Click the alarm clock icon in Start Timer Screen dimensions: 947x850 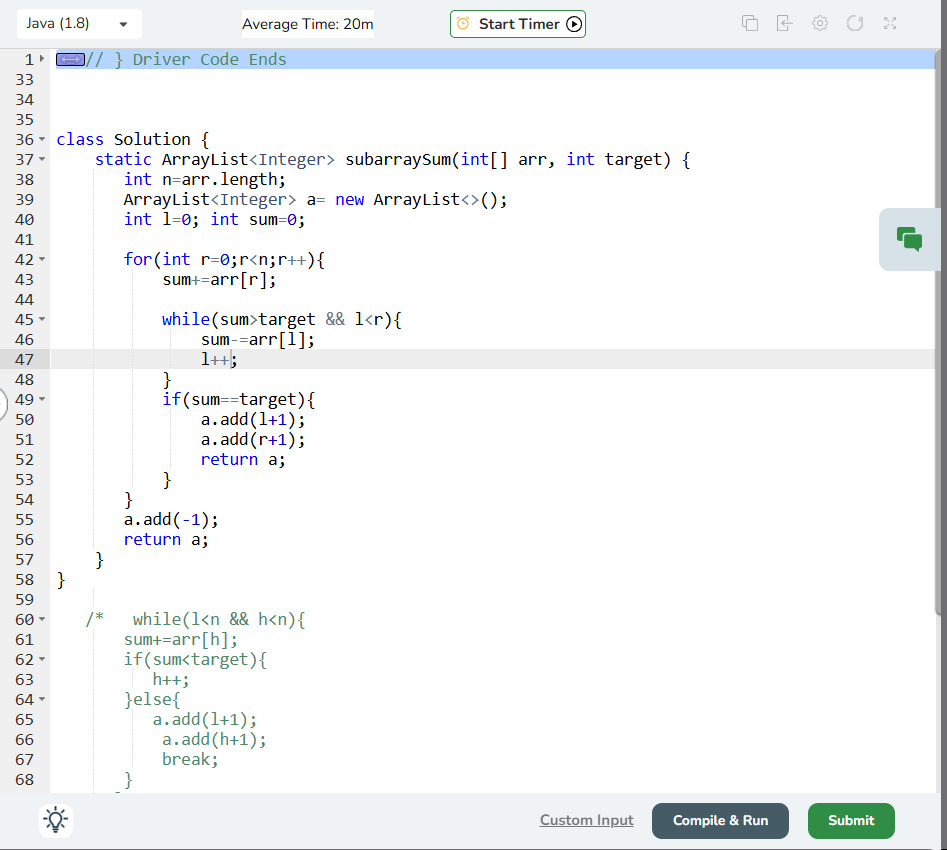point(463,24)
